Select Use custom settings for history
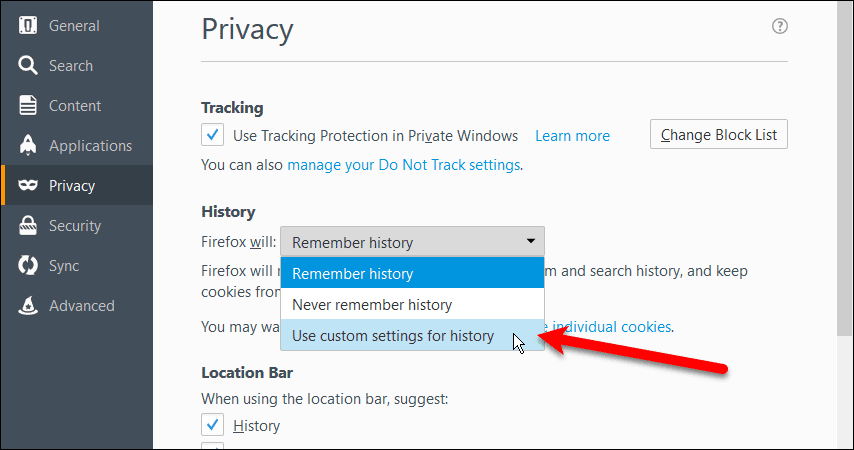 (x=412, y=336)
